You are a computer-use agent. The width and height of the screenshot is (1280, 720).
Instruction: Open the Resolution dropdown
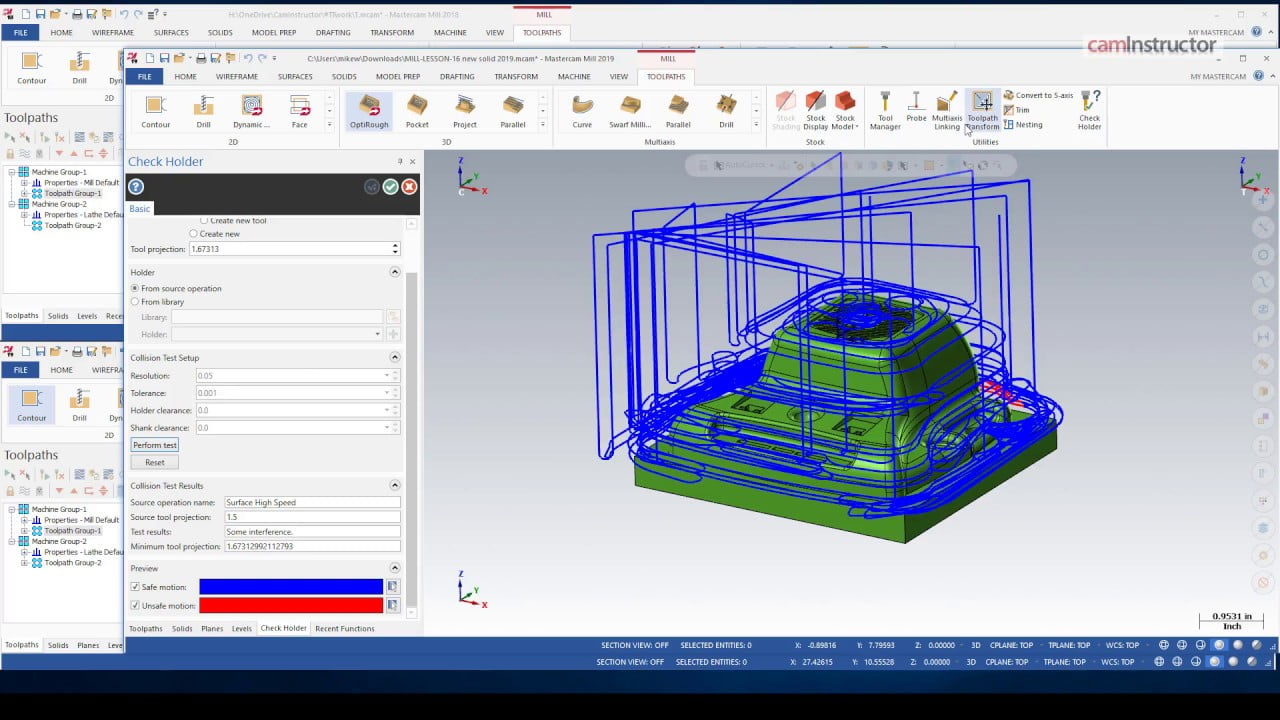[x=387, y=376]
